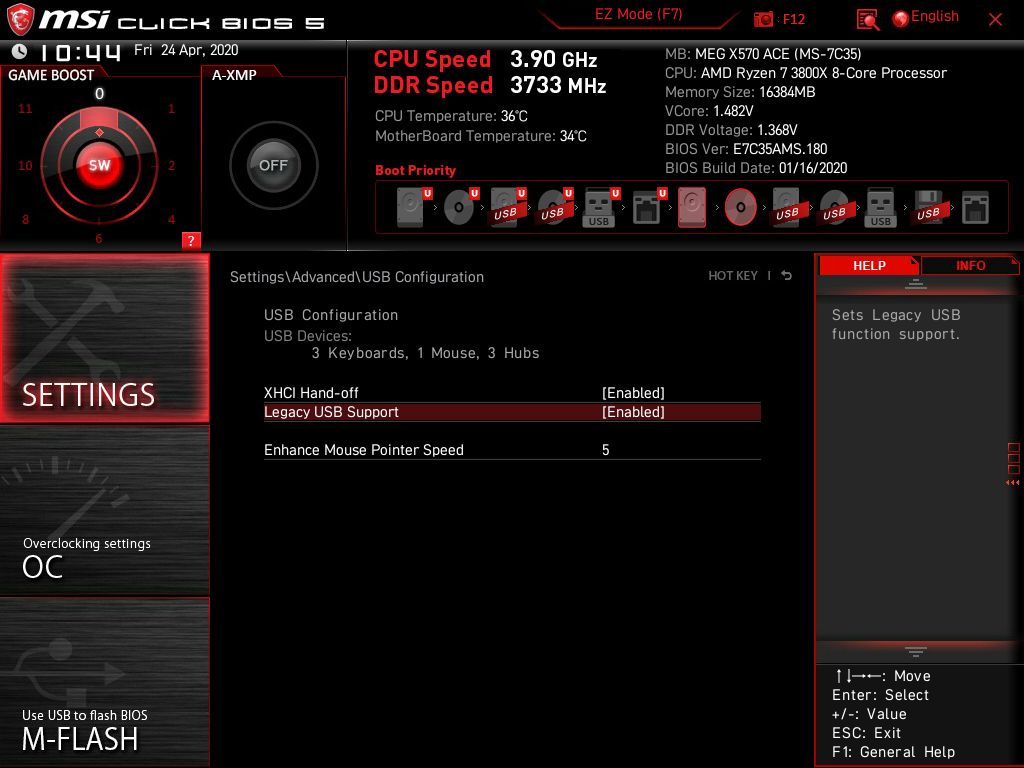The width and height of the screenshot is (1024, 768).
Task: Open the M-FLASH BIOS flashing section
Action: [104, 682]
